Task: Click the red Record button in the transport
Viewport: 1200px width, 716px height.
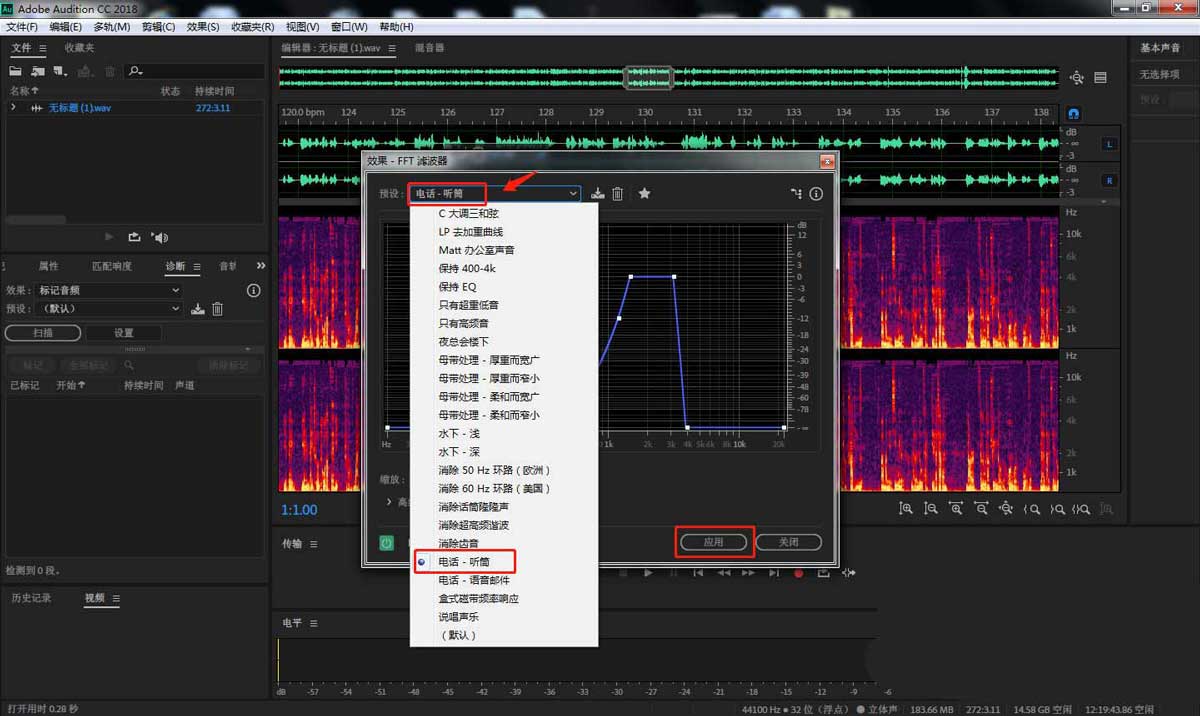Action: pyautogui.click(x=799, y=573)
